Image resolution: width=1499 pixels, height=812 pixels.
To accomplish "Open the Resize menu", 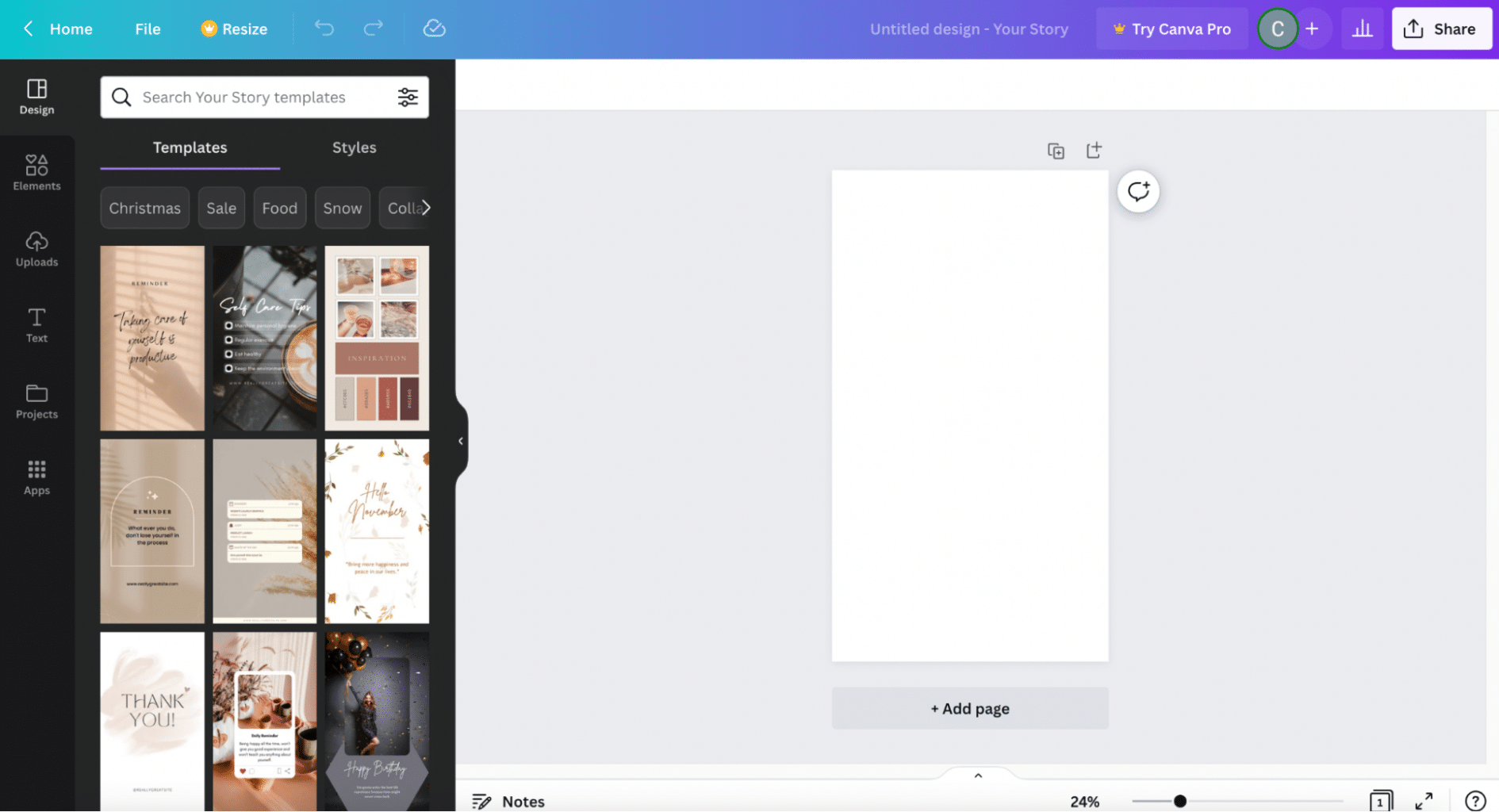I will 234,29.
